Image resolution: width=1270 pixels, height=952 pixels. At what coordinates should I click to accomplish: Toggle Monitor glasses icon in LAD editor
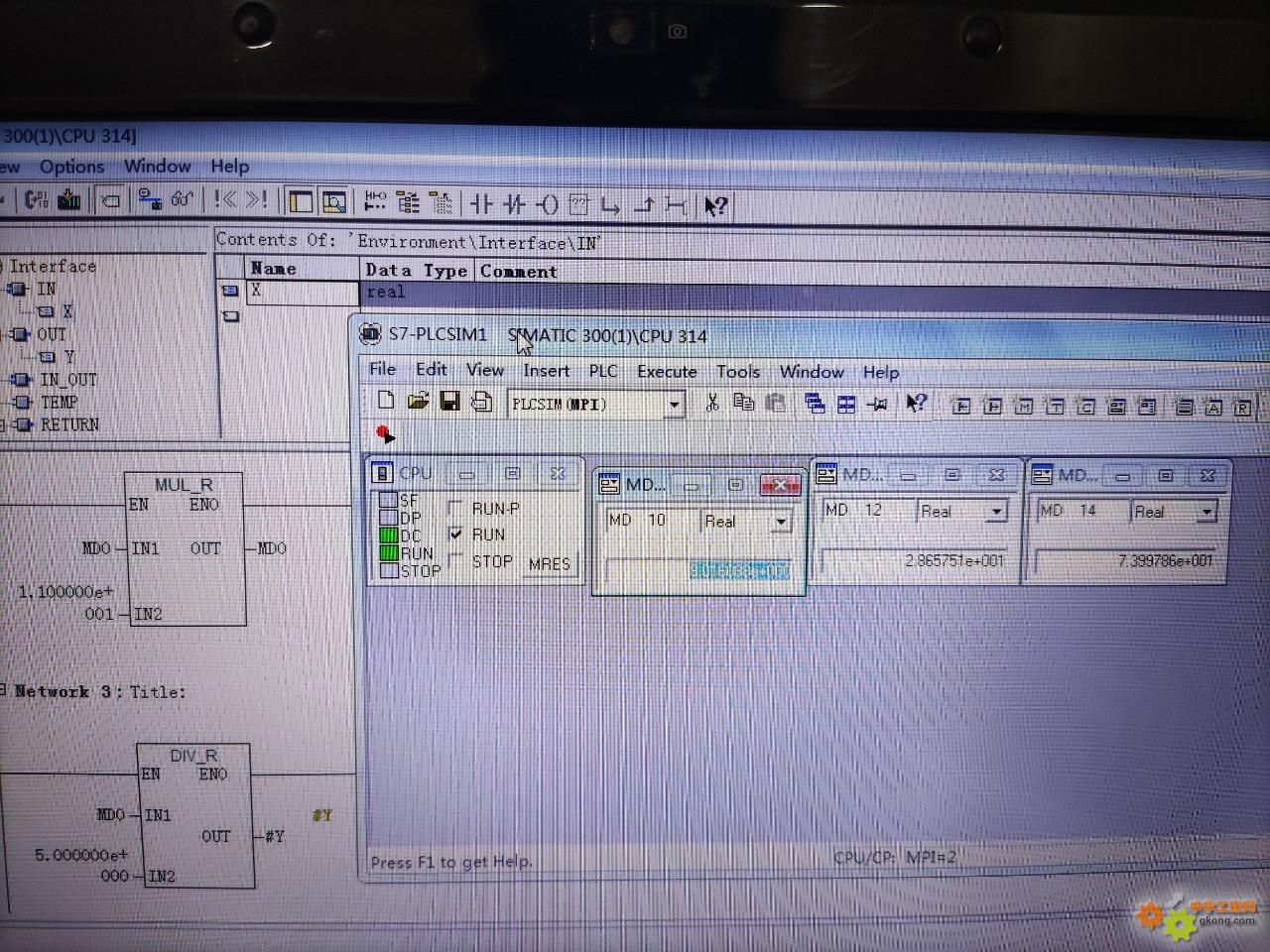182,199
